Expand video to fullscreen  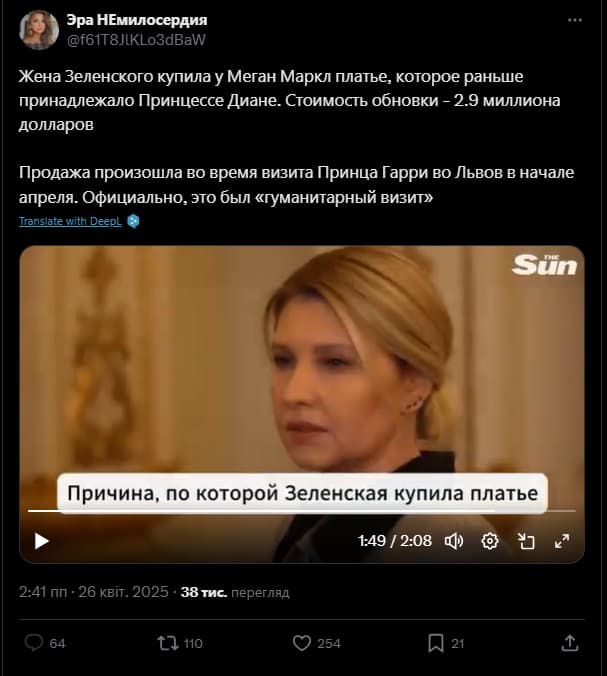[562, 541]
